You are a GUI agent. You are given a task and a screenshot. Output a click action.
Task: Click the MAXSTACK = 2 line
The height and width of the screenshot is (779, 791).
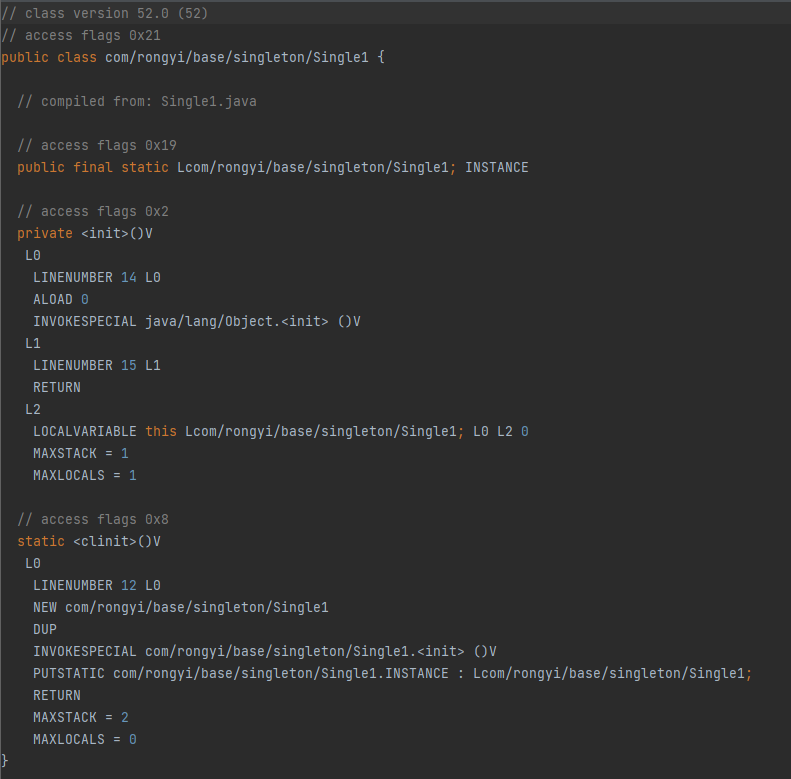click(x=80, y=717)
